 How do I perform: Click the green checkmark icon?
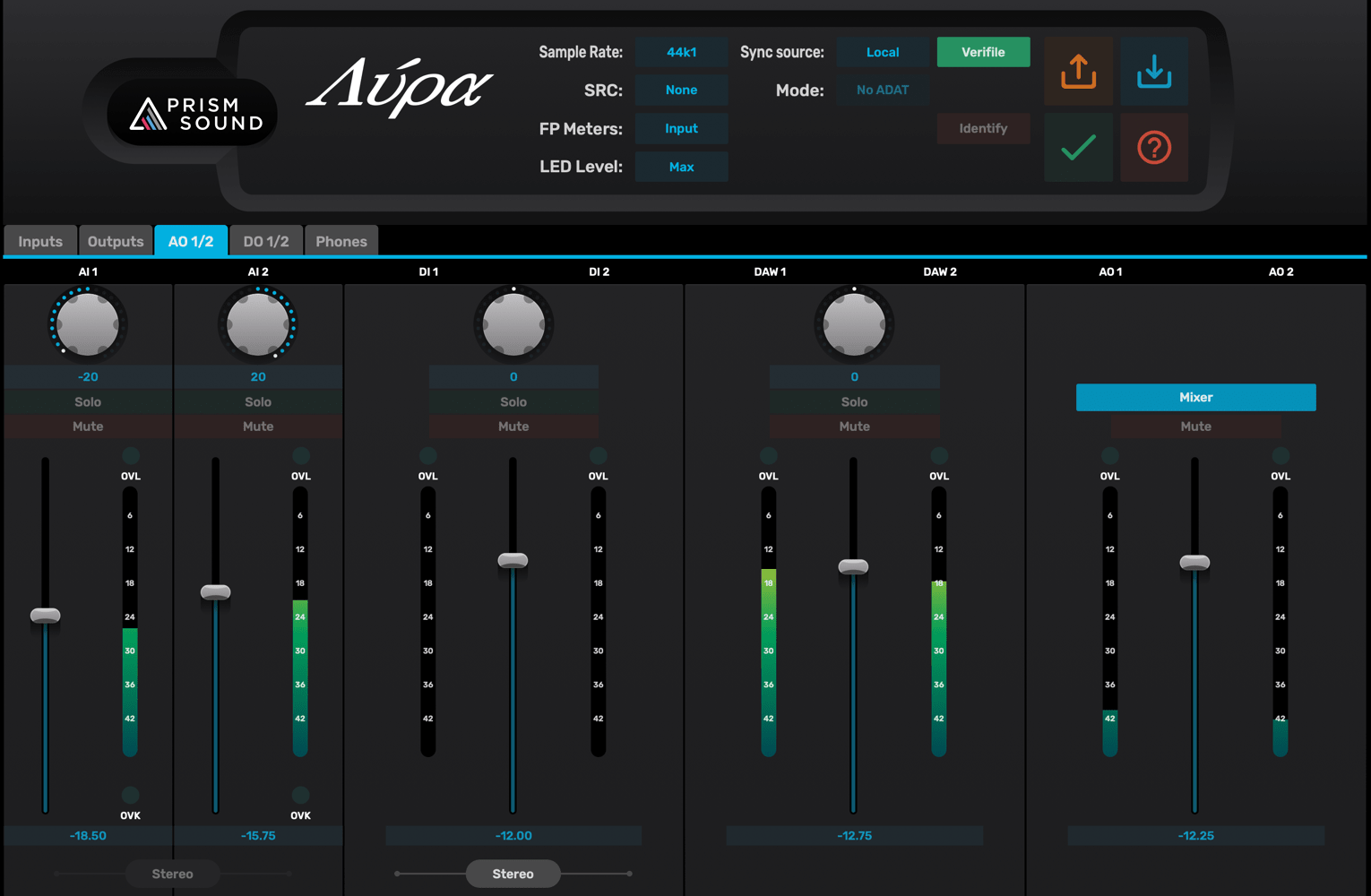point(1079,147)
